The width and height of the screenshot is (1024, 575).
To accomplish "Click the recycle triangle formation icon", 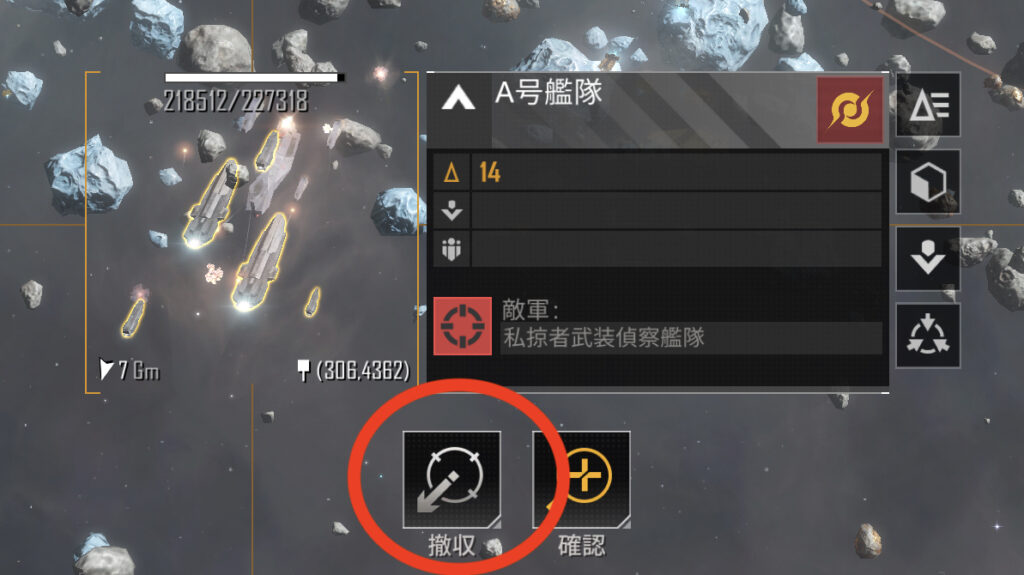I will pyautogui.click(x=928, y=336).
